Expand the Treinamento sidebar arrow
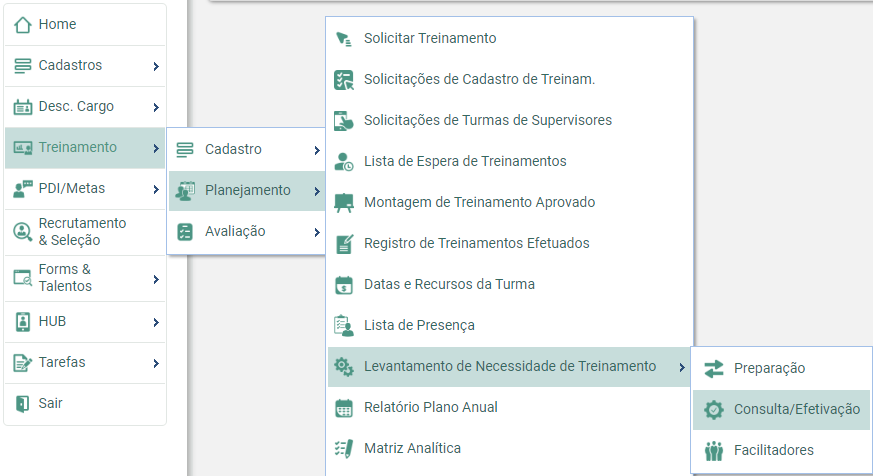 [156, 148]
